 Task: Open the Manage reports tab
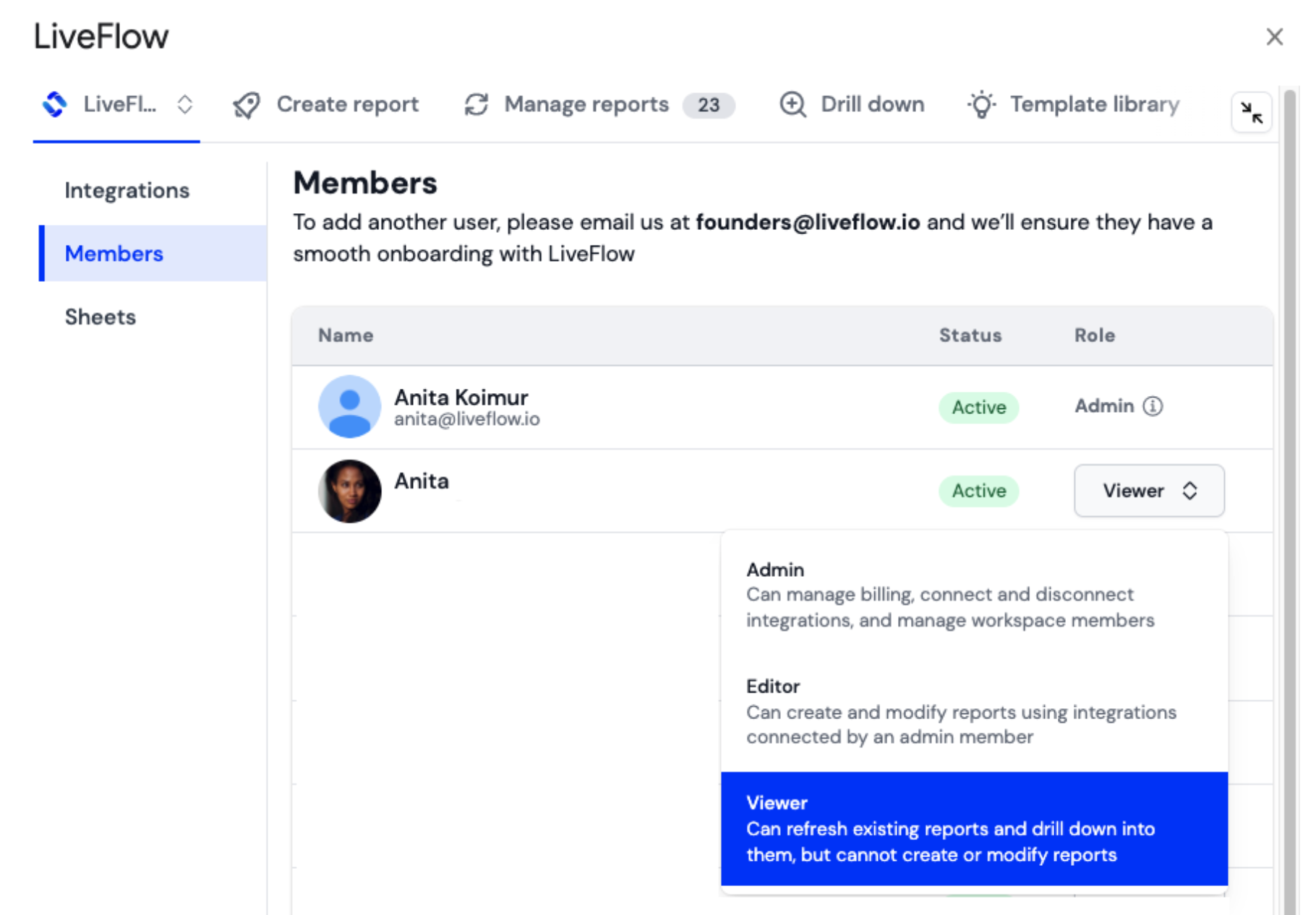coord(599,105)
